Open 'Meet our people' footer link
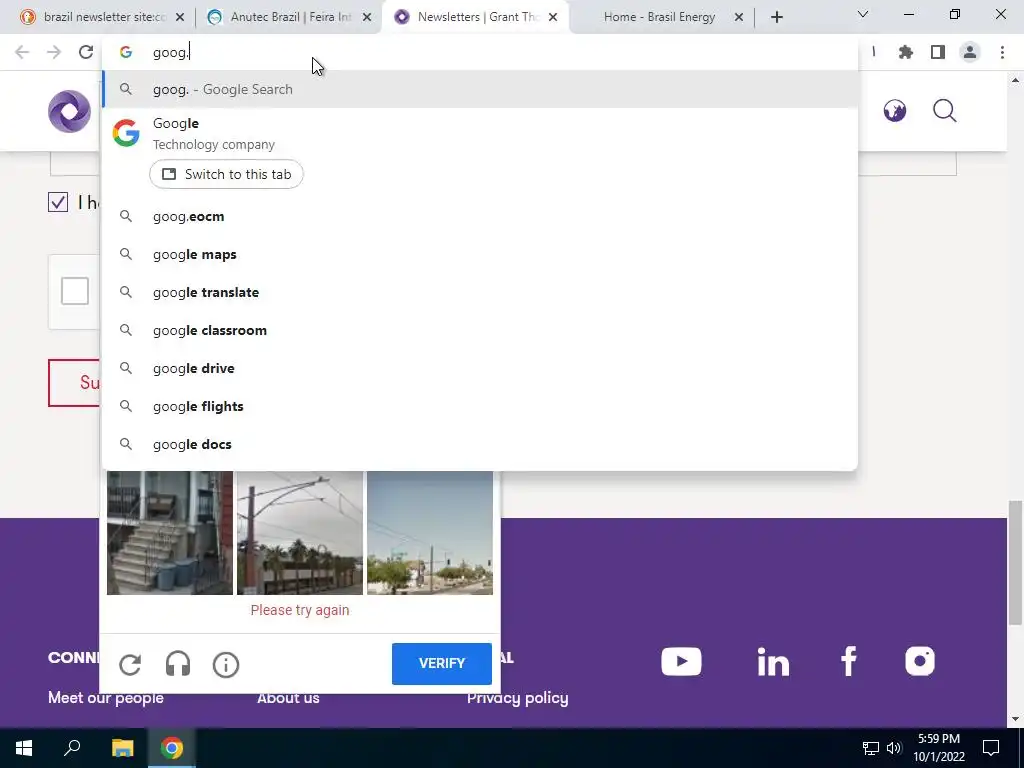The width and height of the screenshot is (1024, 768). [106, 698]
